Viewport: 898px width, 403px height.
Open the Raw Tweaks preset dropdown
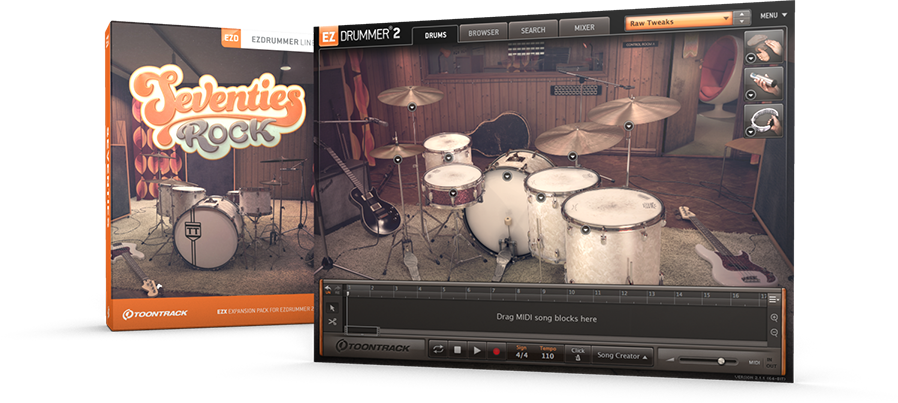[x=679, y=22]
